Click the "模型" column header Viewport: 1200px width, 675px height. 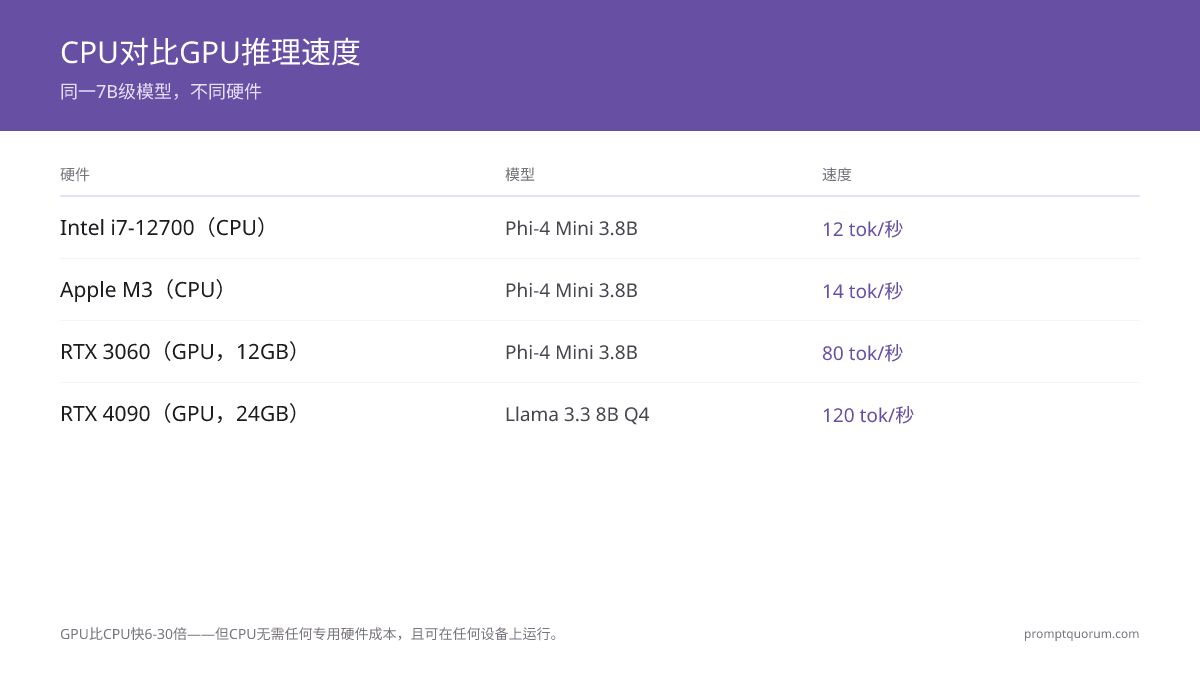(x=520, y=174)
